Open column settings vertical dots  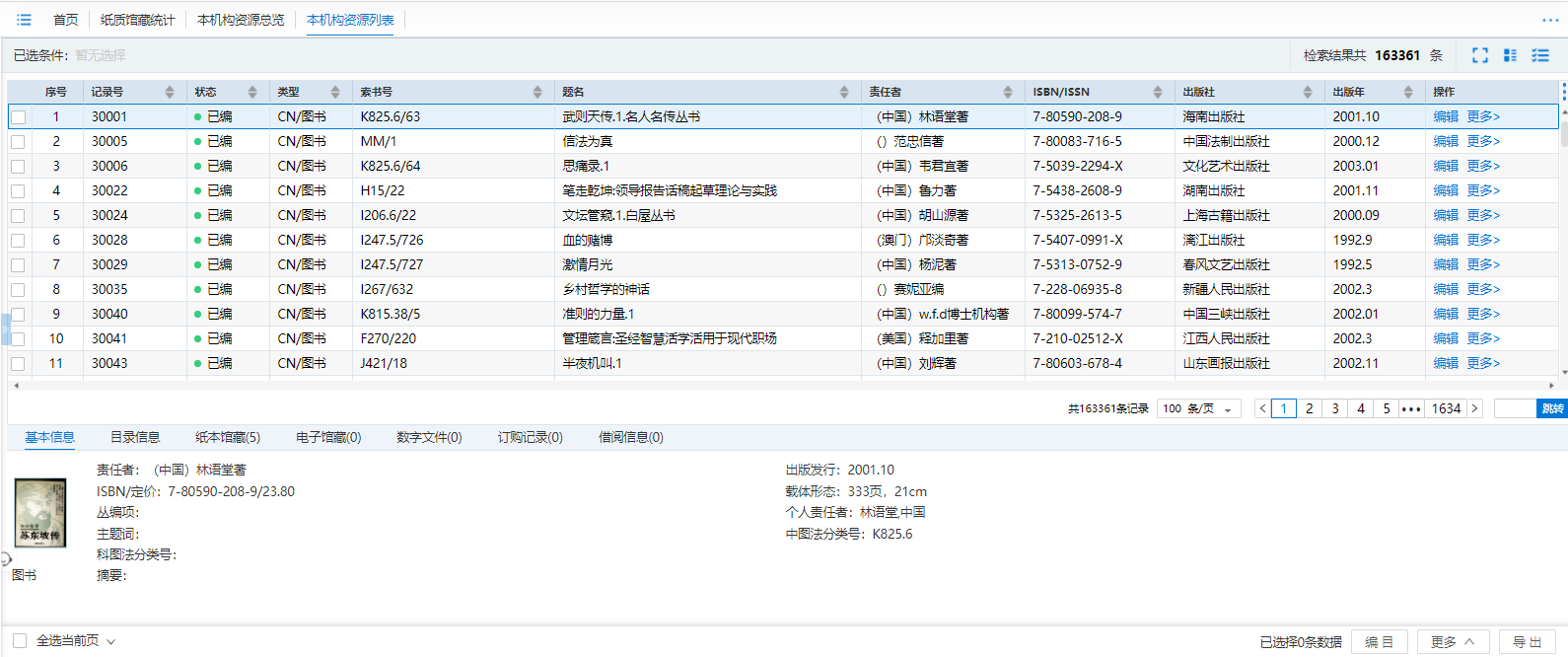(1563, 92)
